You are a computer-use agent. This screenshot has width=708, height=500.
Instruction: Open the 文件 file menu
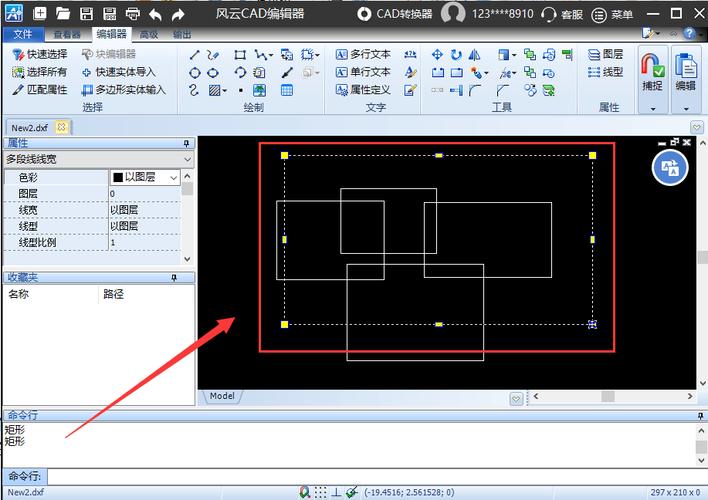(23, 34)
